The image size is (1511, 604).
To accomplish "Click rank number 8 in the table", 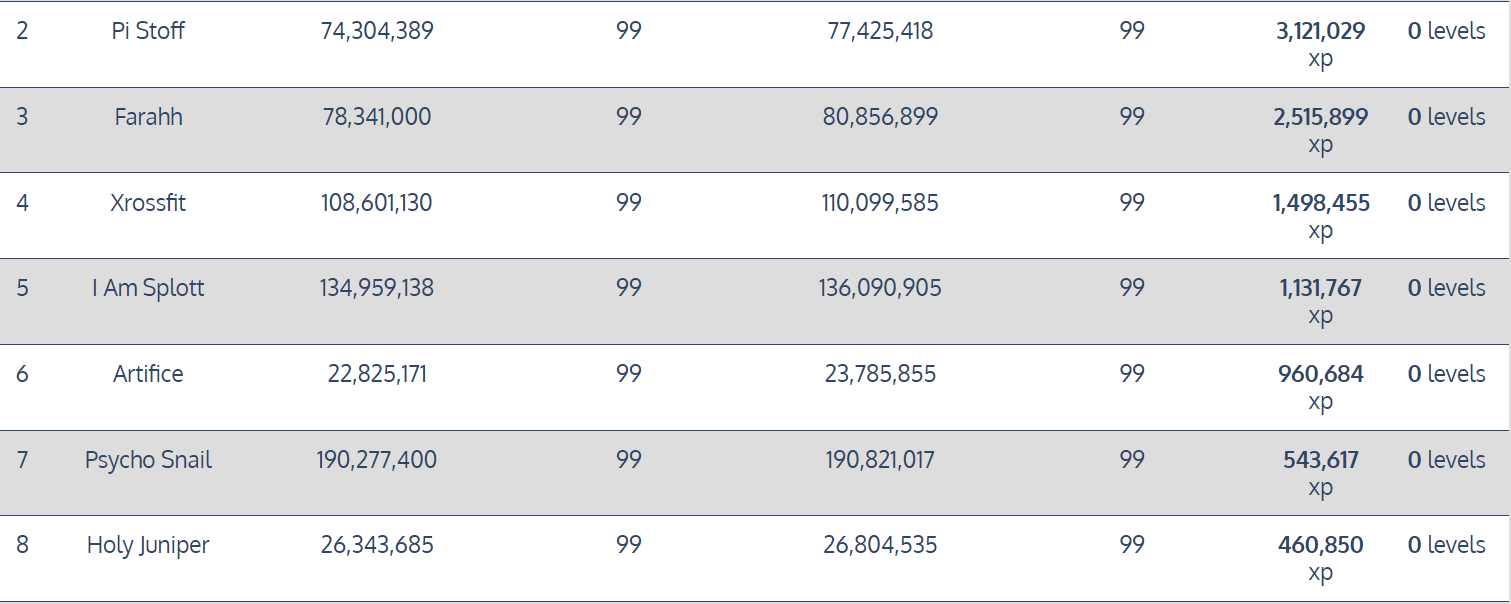I will coord(22,545).
